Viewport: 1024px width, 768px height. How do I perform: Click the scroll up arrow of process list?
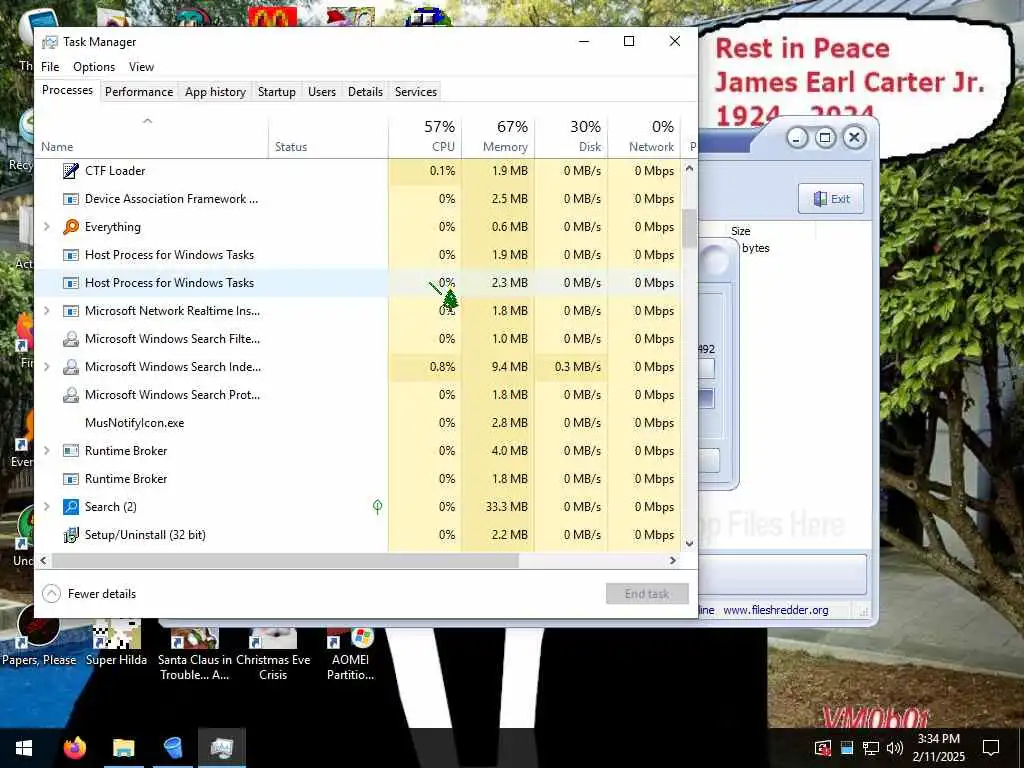689,168
